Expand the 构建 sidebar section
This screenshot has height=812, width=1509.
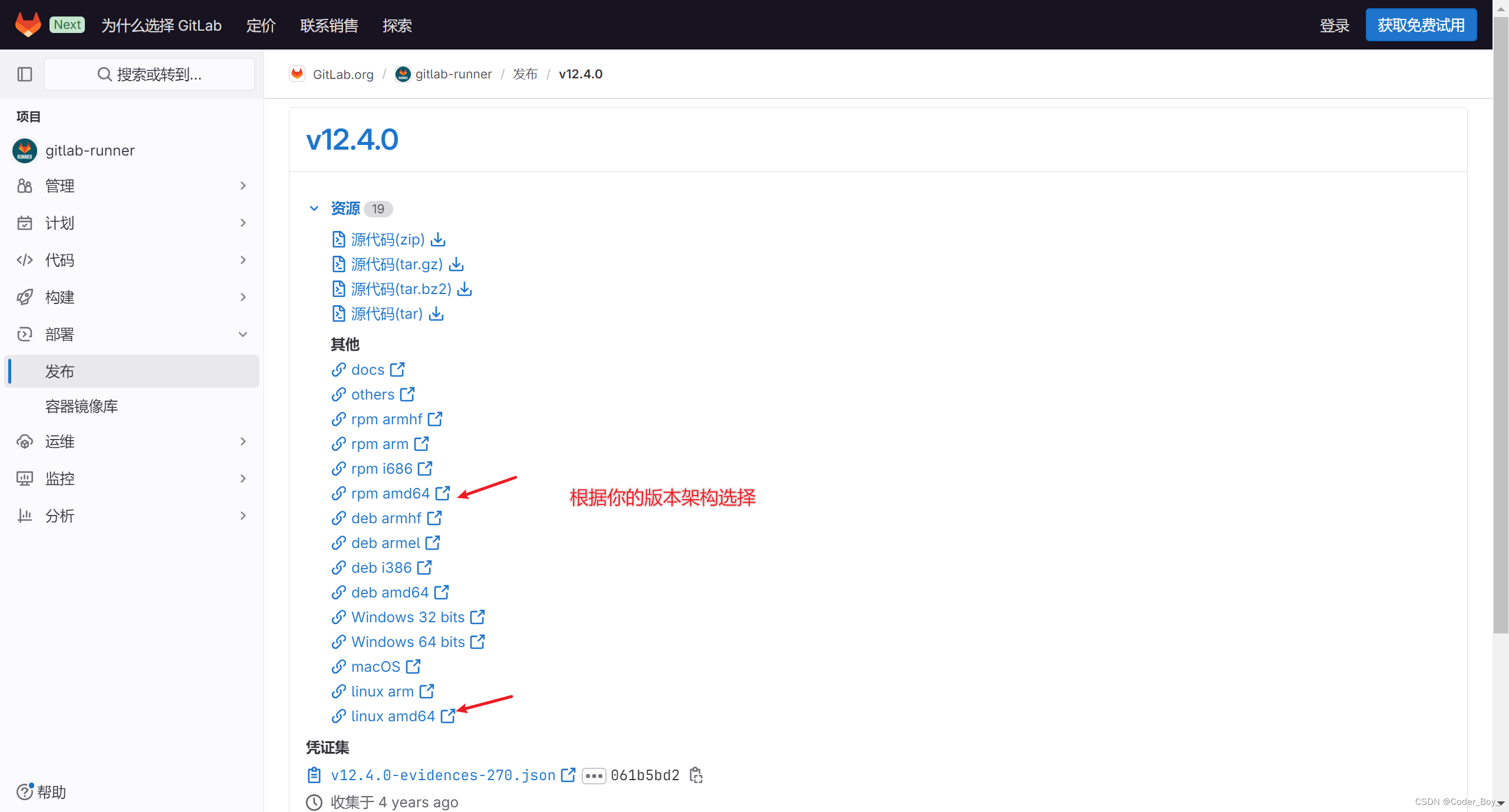pyautogui.click(x=131, y=298)
